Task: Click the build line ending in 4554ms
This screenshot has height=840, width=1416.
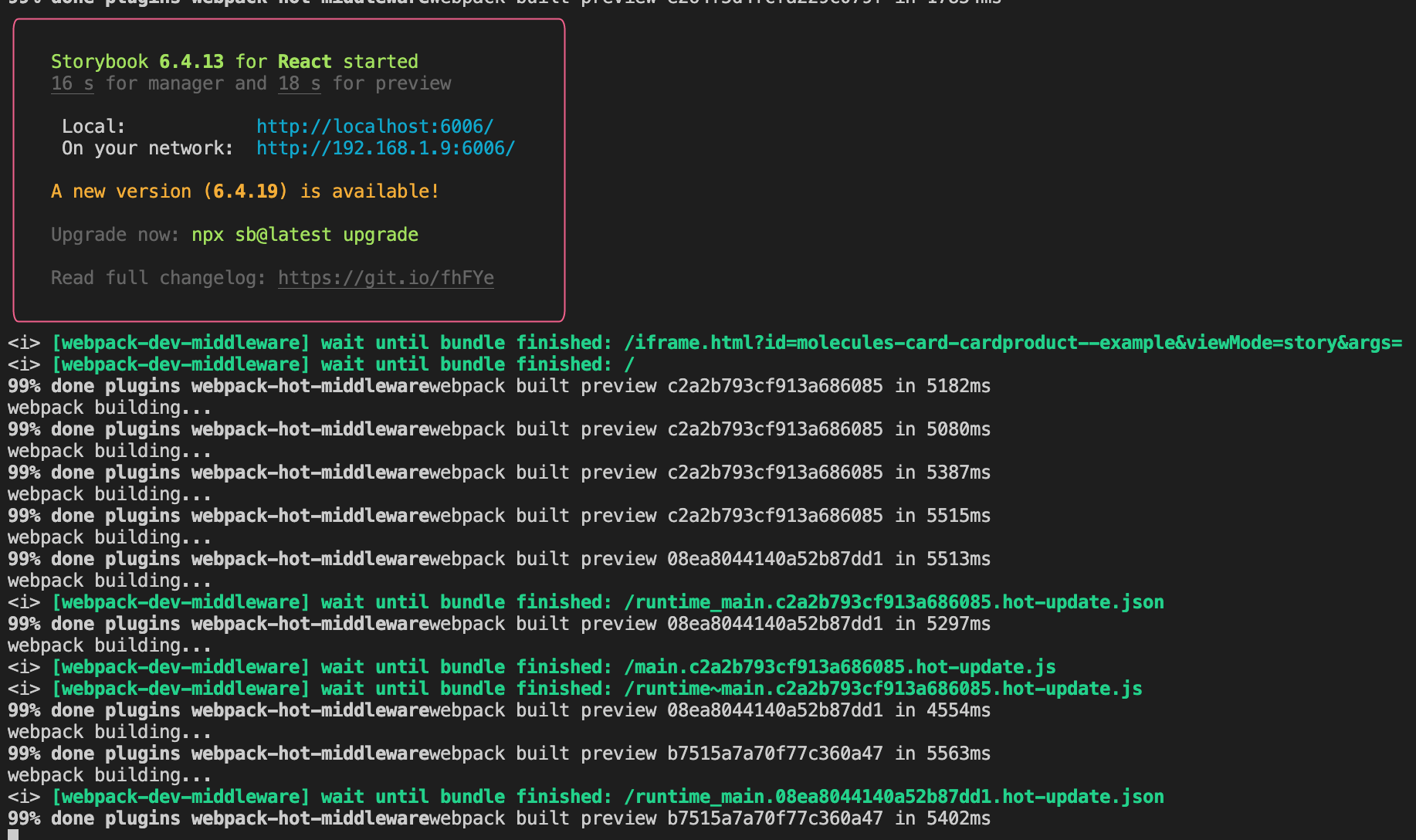Action: coord(499,710)
